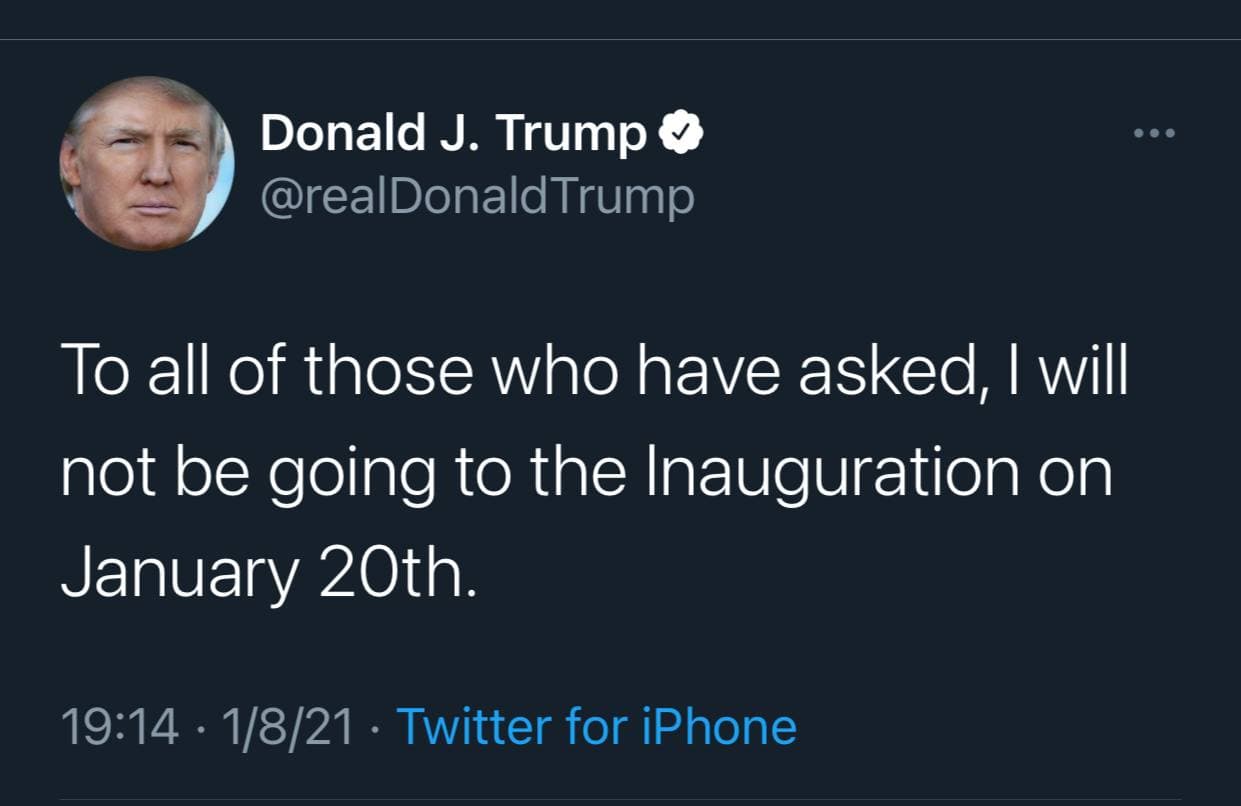The height and width of the screenshot is (806, 1241).
Task: Click the dot separator before Twitter for iPhone
Action: point(375,728)
